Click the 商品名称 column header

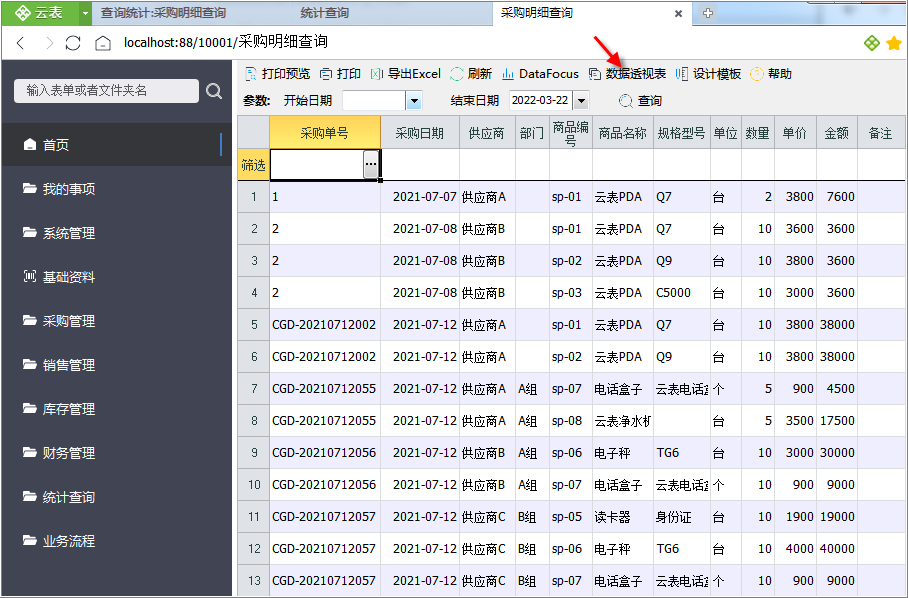tap(623, 133)
